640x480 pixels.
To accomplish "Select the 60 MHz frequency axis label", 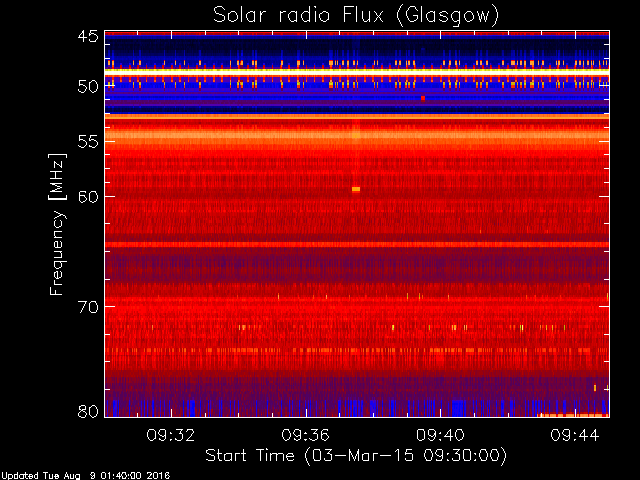I will [x=88, y=196].
